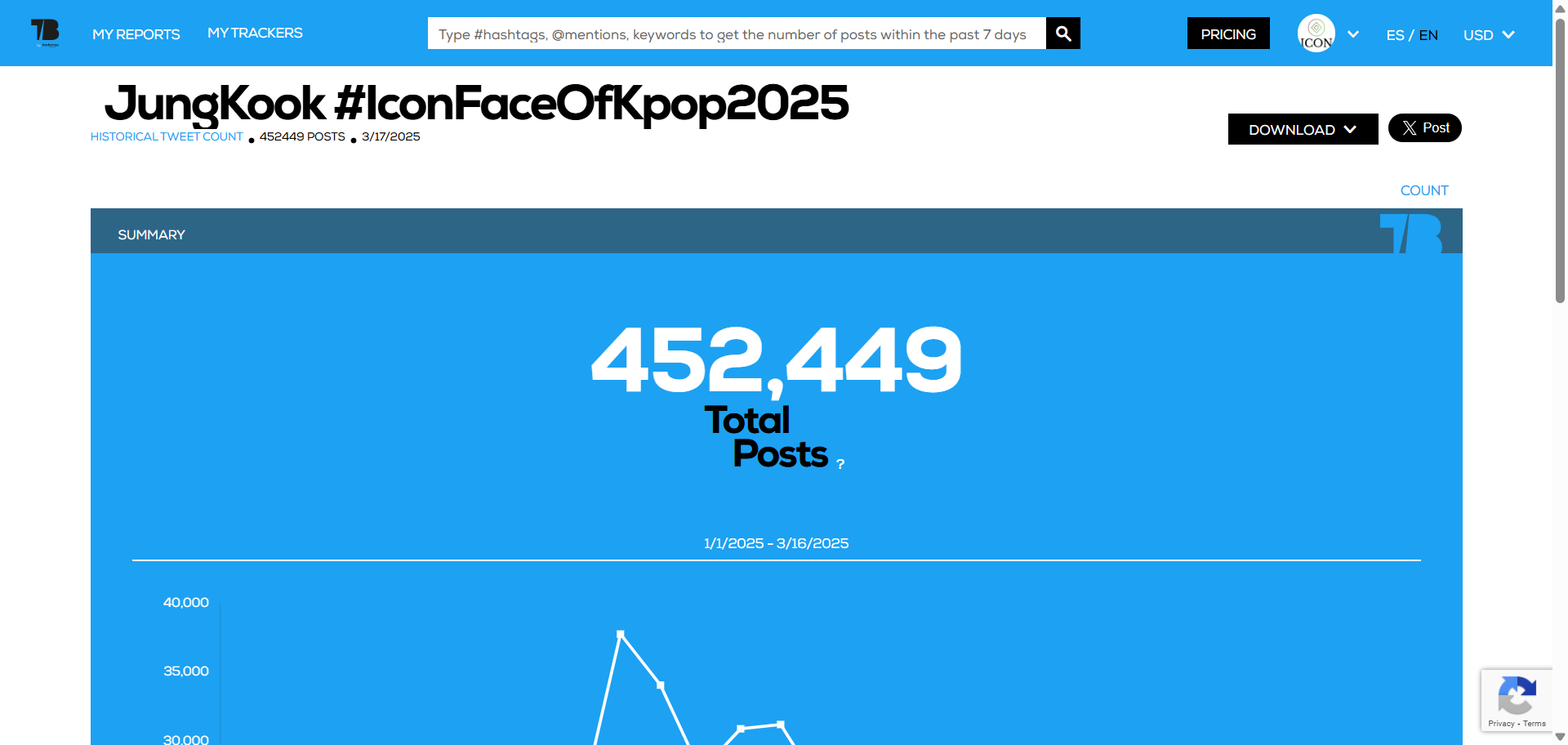Go to My Trackers
1568x745 pixels.
[x=255, y=33]
